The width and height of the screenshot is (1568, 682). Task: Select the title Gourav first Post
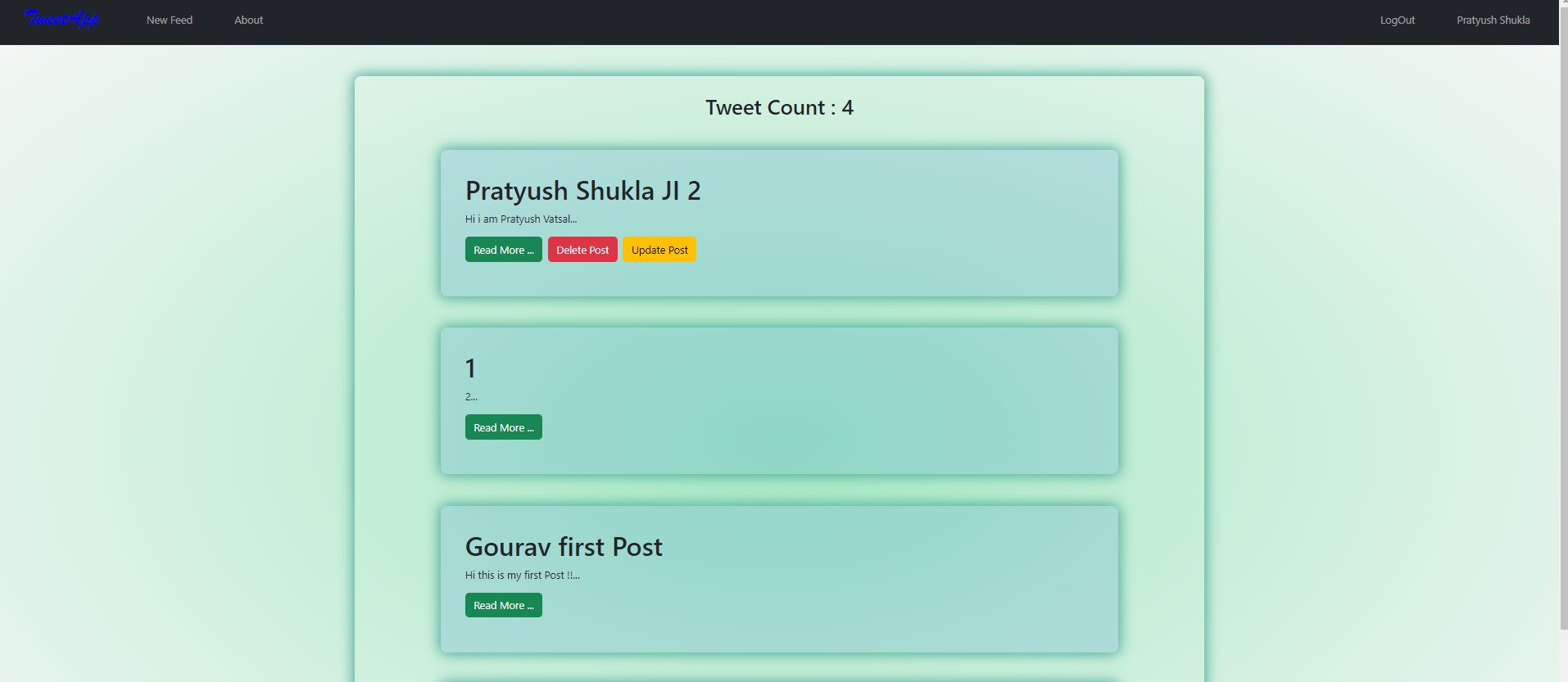coord(564,546)
